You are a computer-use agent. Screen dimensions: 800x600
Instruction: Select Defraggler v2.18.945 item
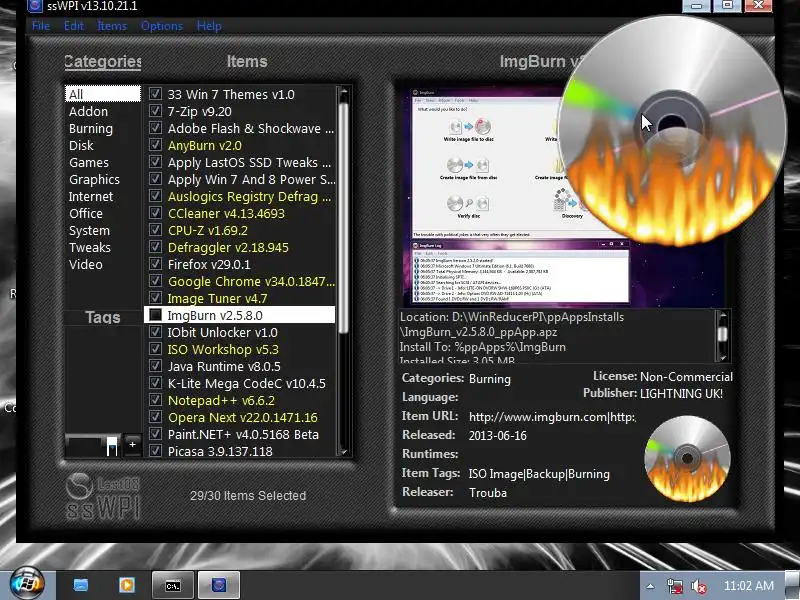pyautogui.click(x=228, y=247)
